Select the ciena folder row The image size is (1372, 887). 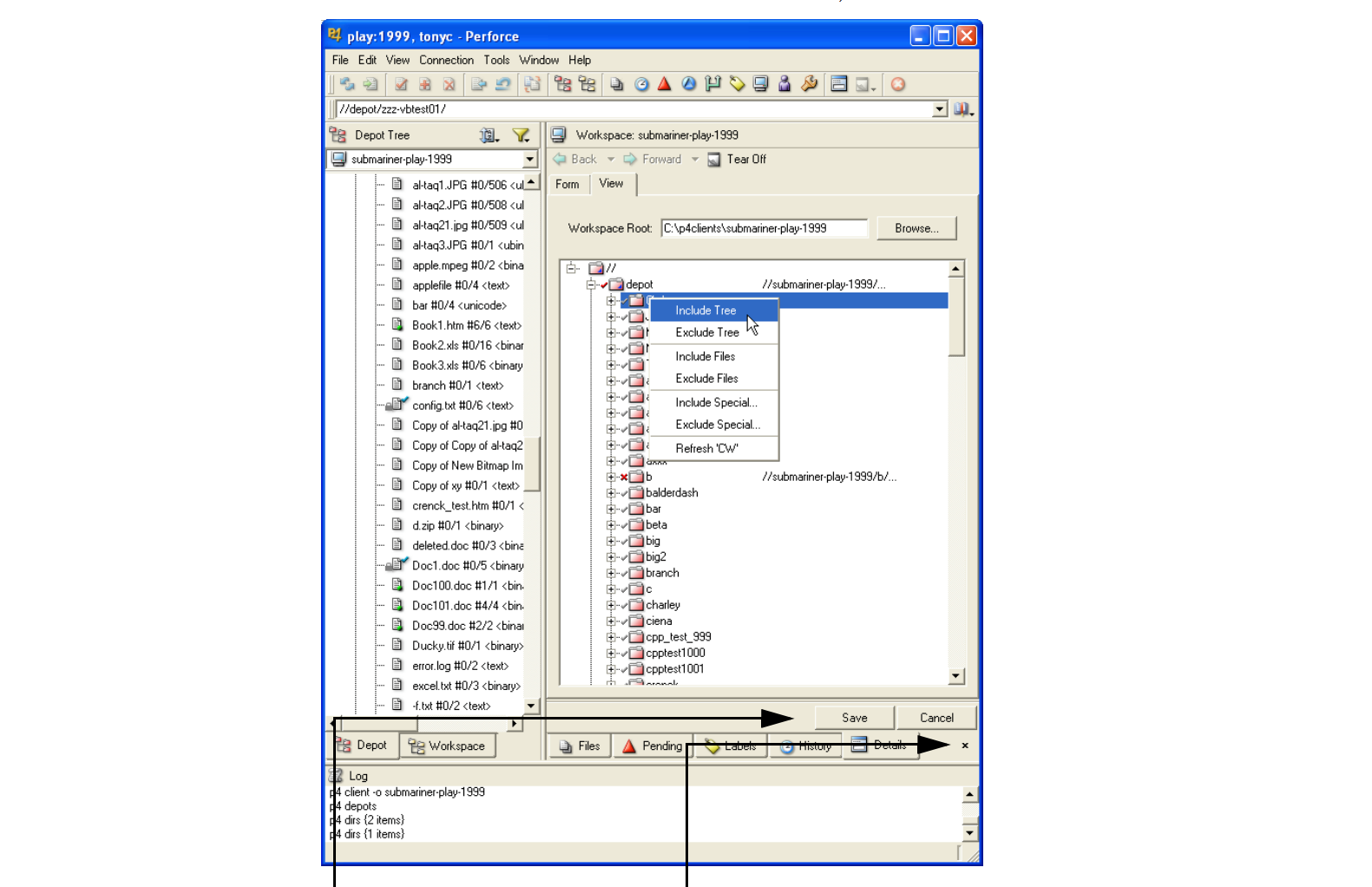(659, 621)
